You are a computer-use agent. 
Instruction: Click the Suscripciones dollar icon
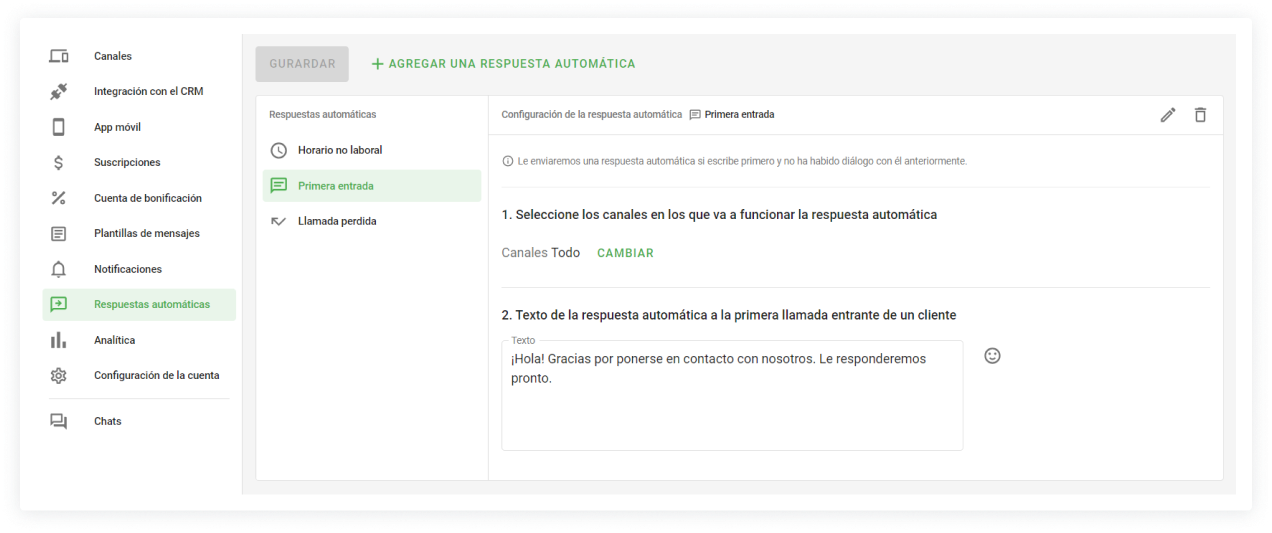coord(59,163)
